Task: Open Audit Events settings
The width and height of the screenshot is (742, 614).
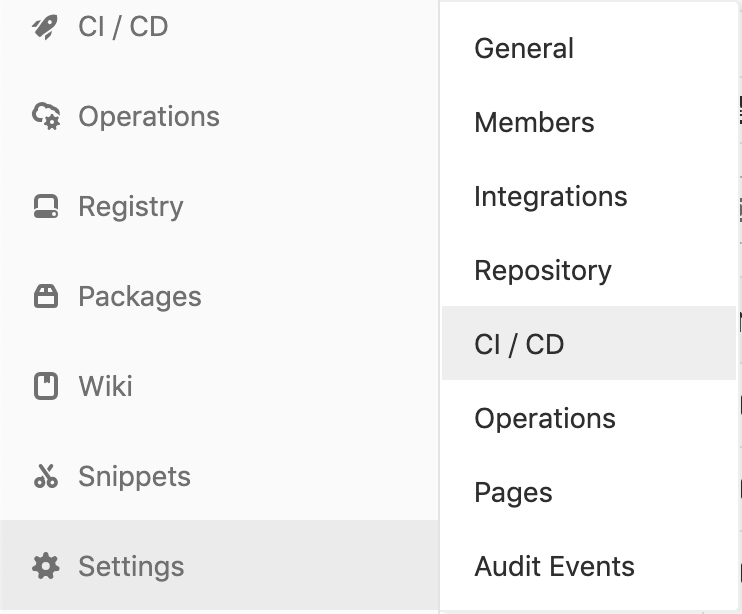Action: [x=554, y=567]
